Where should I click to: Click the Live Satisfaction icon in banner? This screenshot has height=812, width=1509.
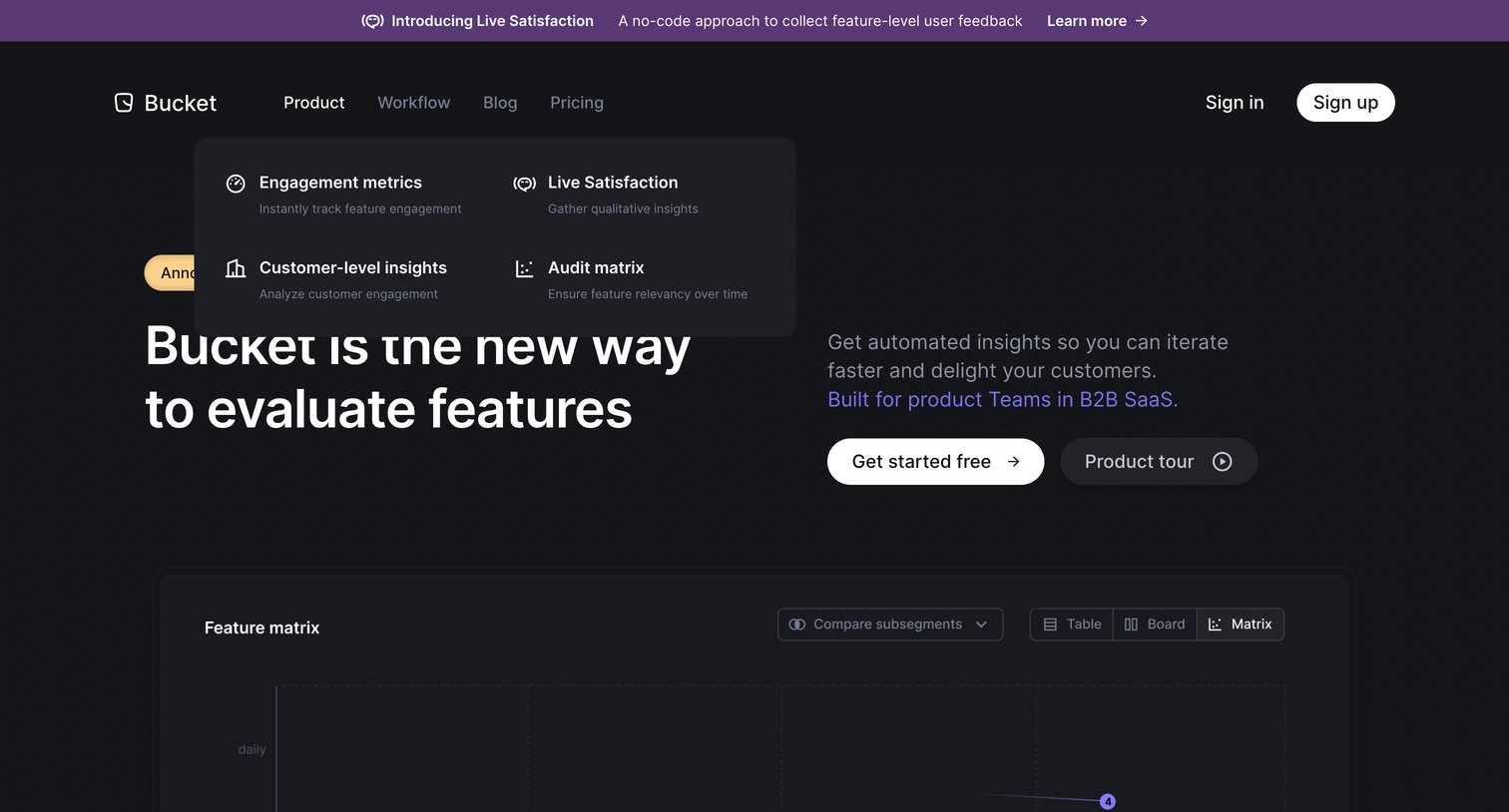point(372,21)
